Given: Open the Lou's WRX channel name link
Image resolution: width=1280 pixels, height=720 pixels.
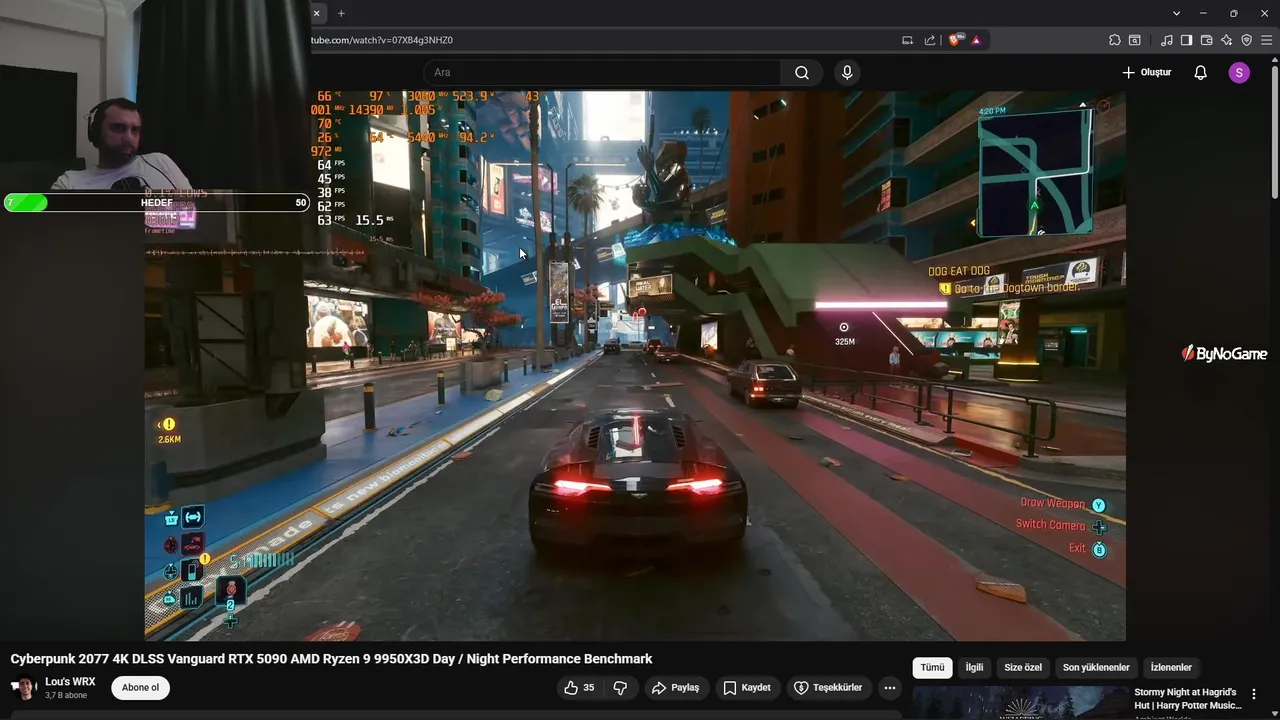Looking at the screenshot, I should (x=70, y=682).
